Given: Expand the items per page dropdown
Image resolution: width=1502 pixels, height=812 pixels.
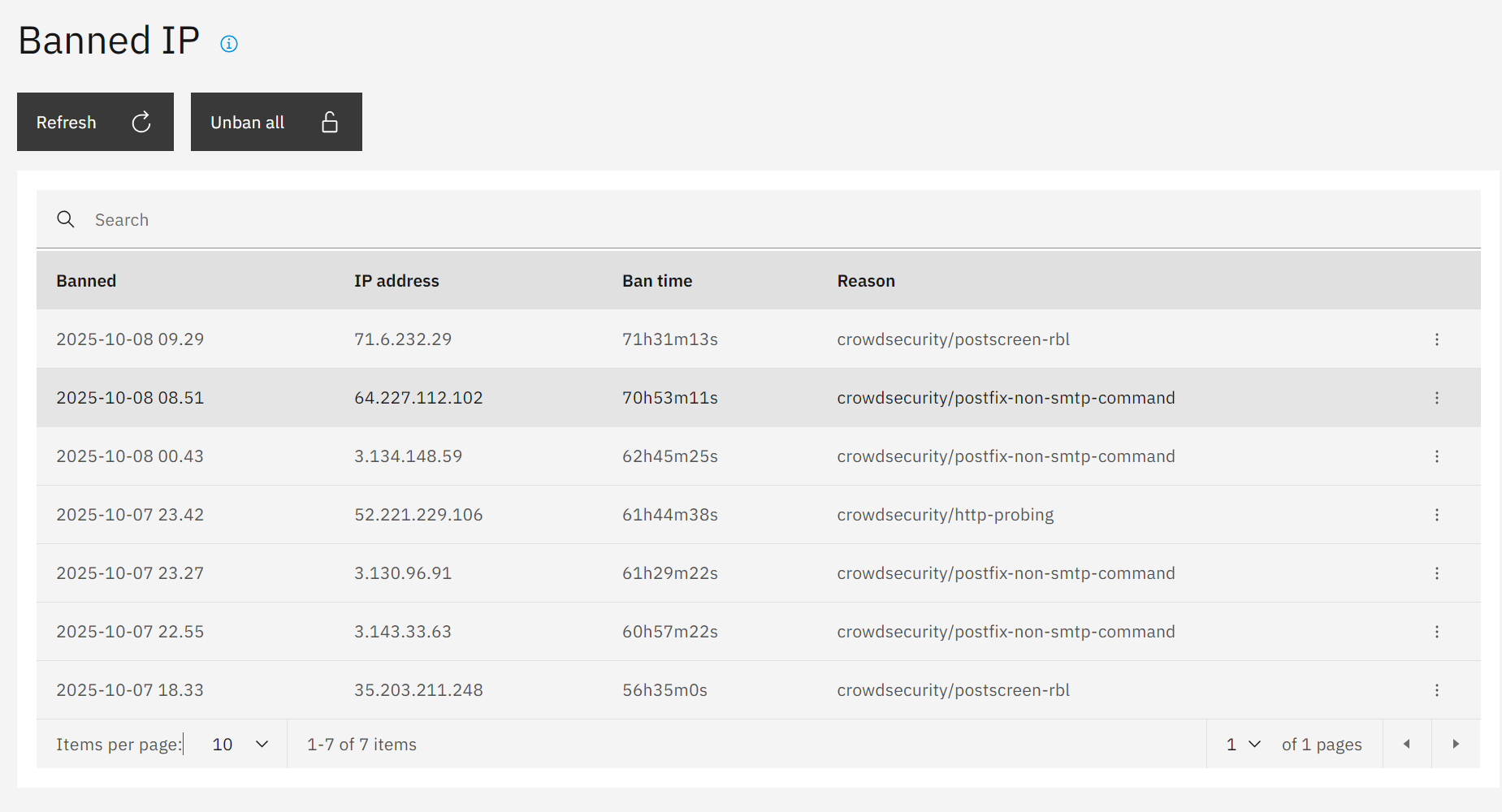Looking at the screenshot, I should (240, 745).
